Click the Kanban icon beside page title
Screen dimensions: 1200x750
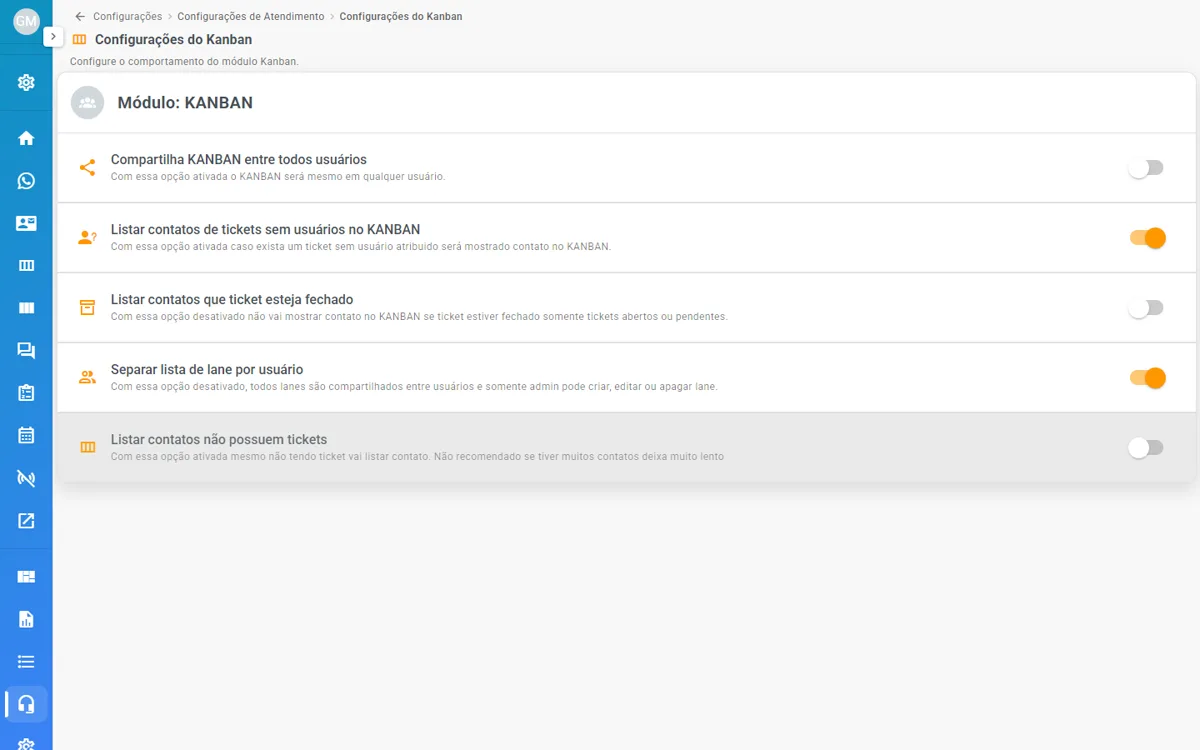click(x=80, y=40)
